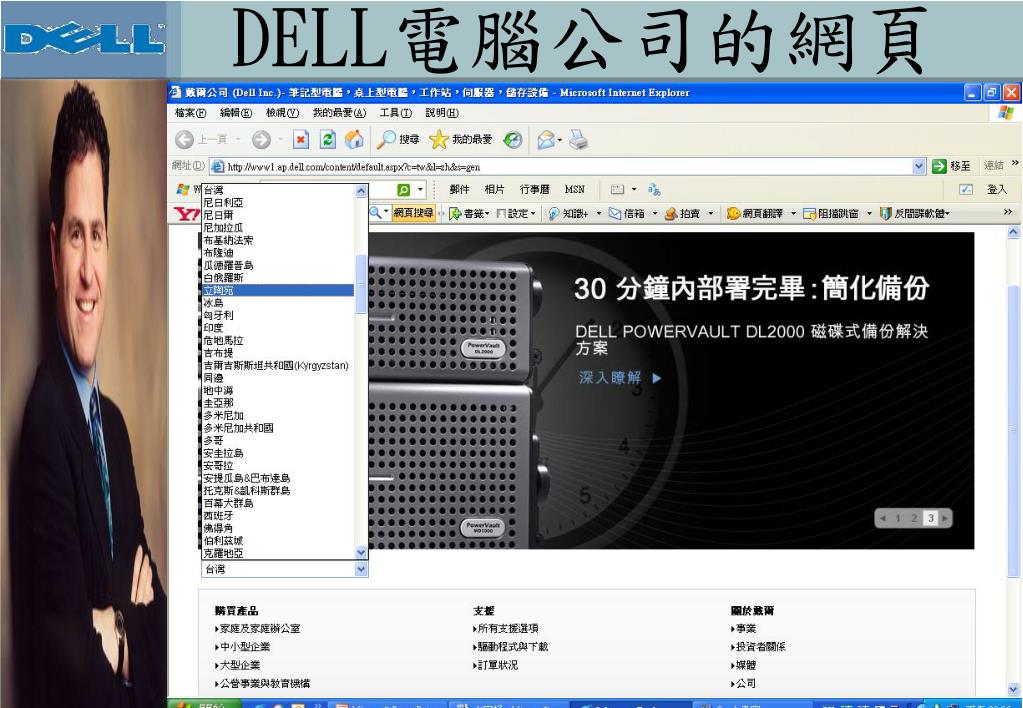Screen dimensions: 1023x708
Task: Click the History clock icon in toolbar
Action: (513, 139)
